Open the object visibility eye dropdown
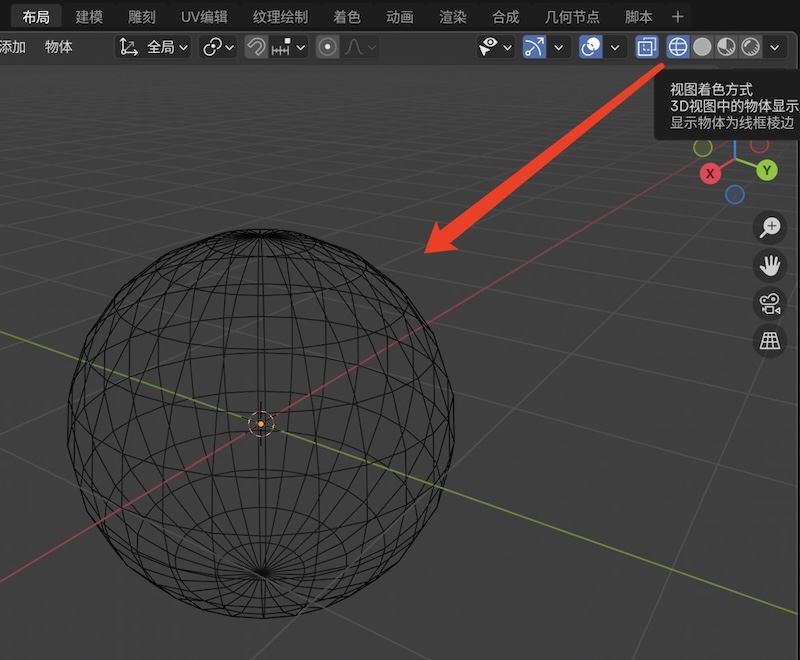This screenshot has width=800, height=660. tap(495, 47)
